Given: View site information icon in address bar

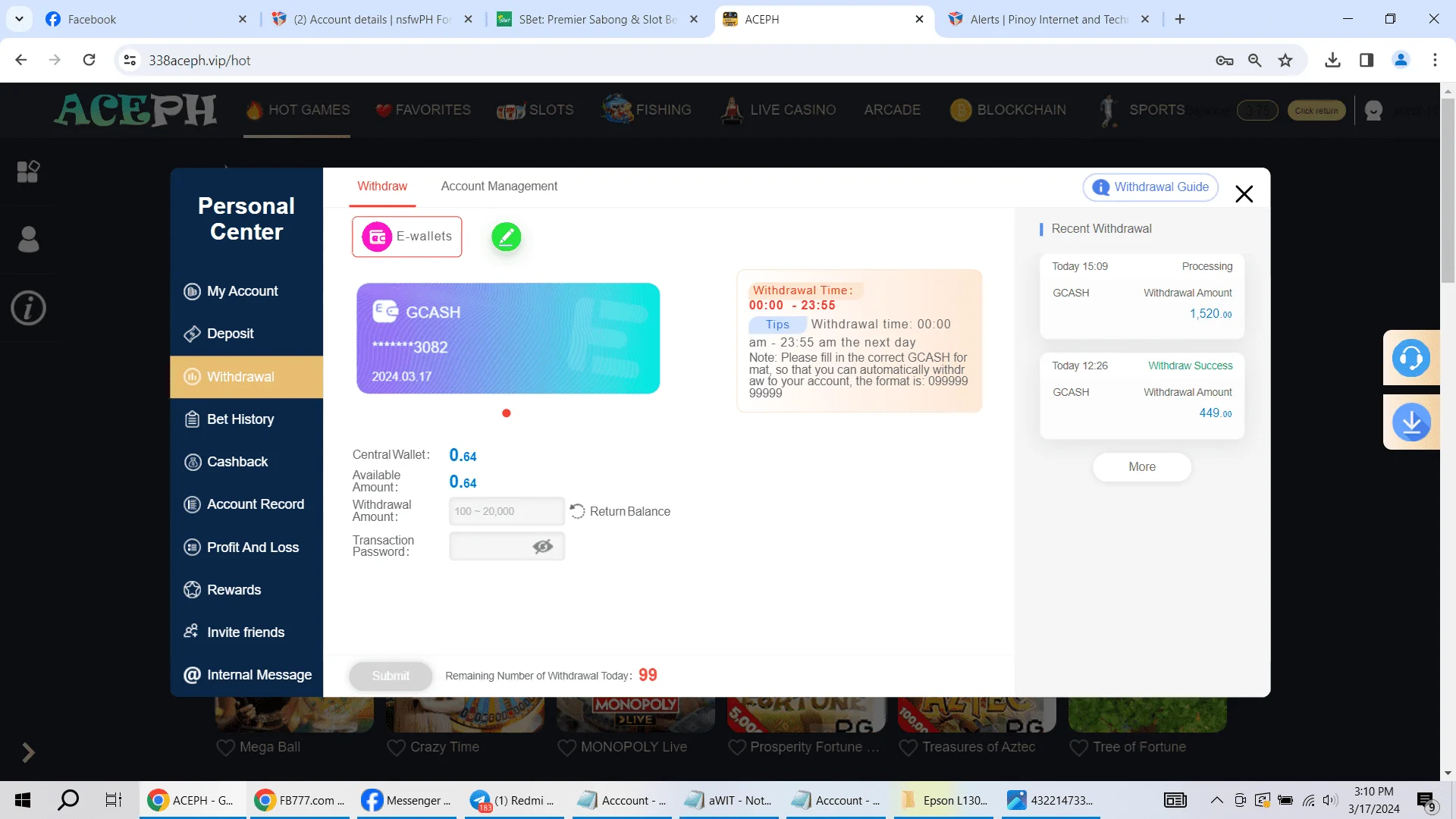Looking at the screenshot, I should pos(130,60).
